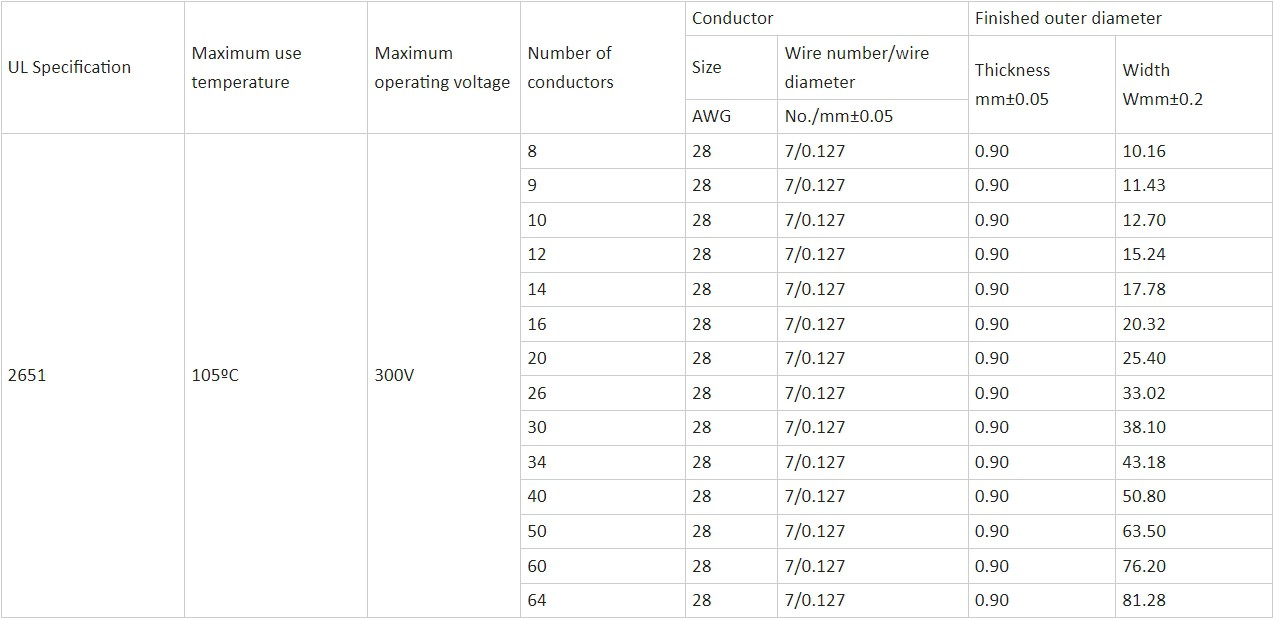
Task: Click the Width Wmm±0.2 header cell
Action: [1162, 84]
